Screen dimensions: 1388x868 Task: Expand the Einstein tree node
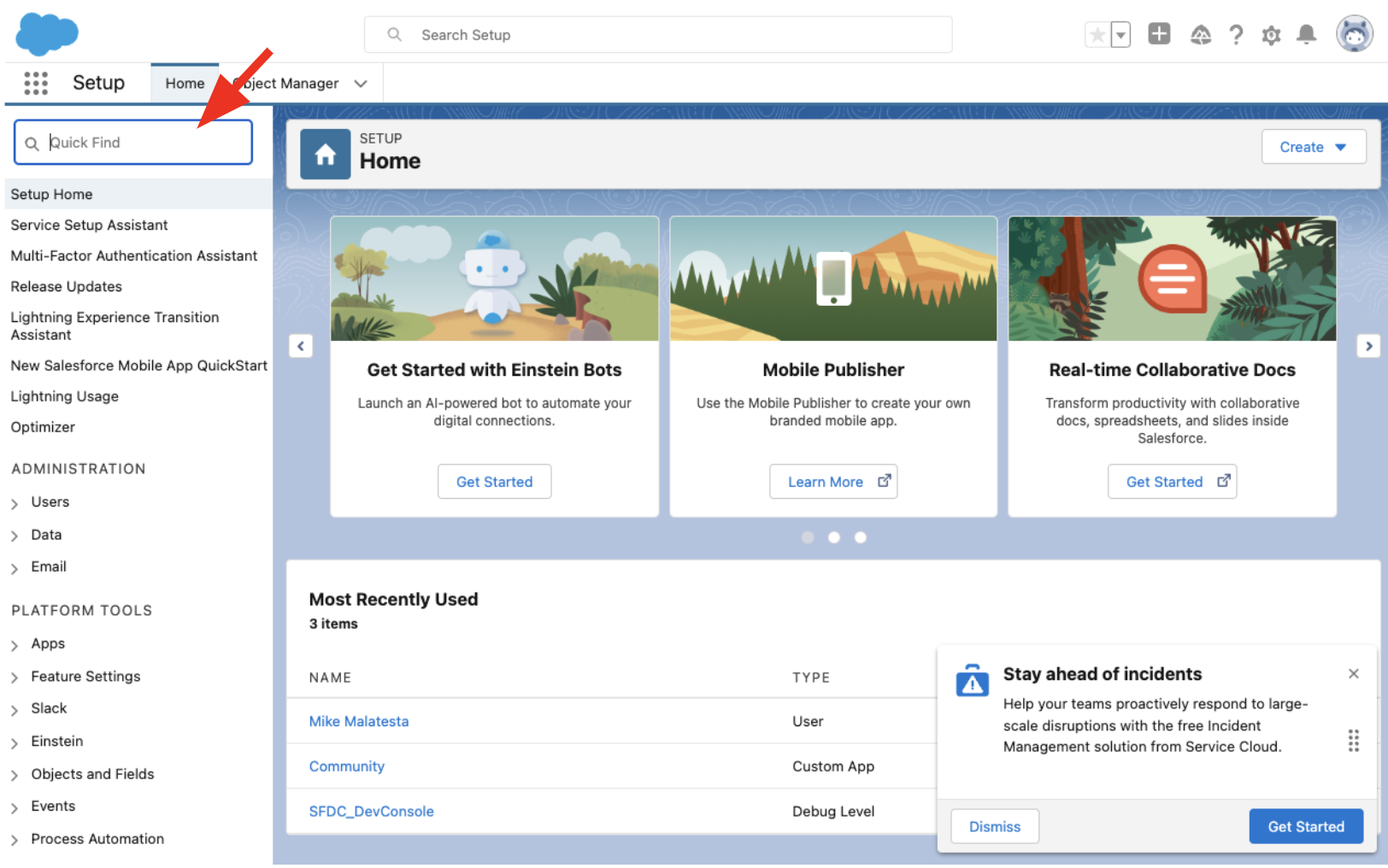tap(15, 742)
